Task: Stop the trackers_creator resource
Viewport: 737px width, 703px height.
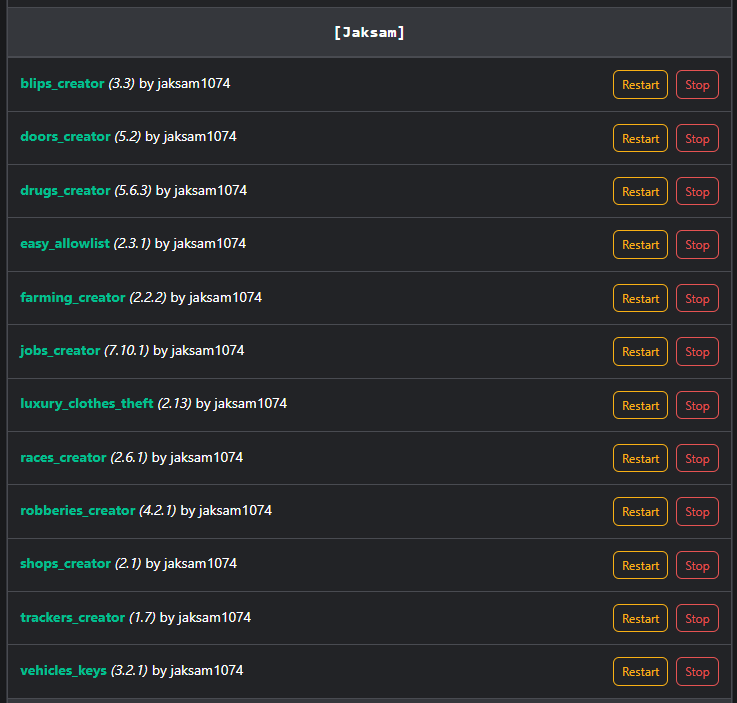Action: (x=697, y=619)
